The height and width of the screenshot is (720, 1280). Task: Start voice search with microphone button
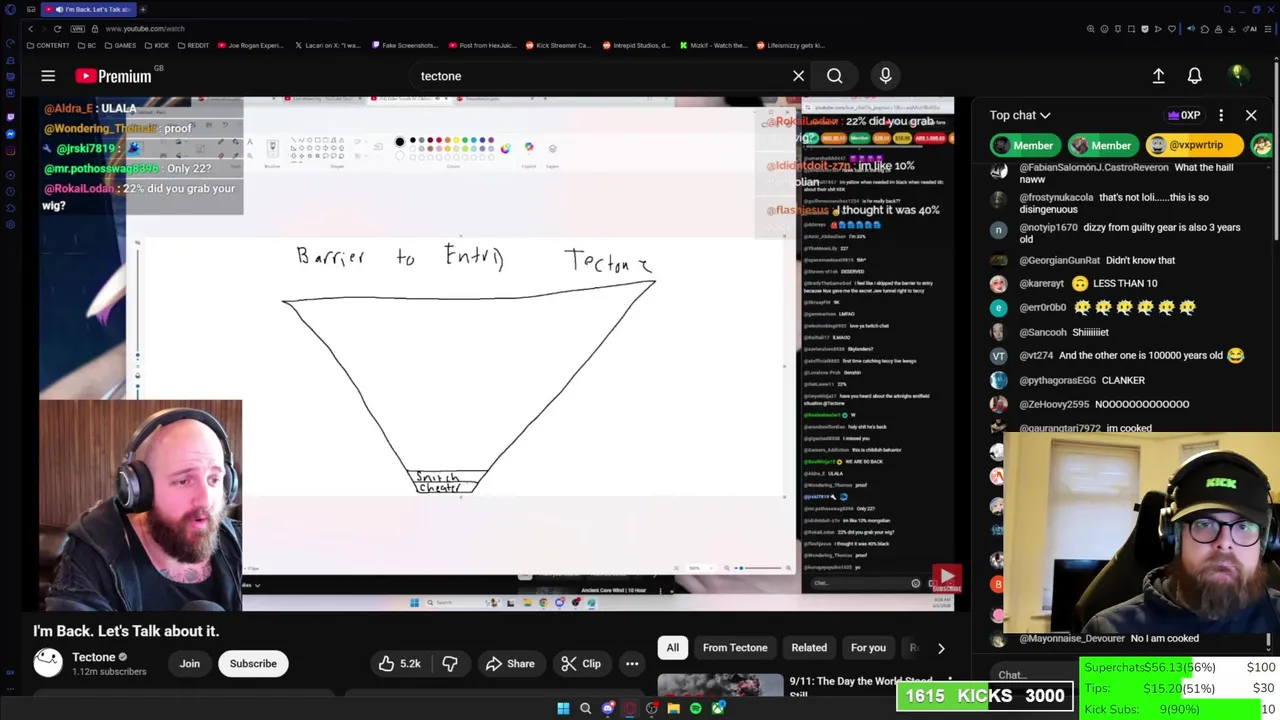(885, 76)
